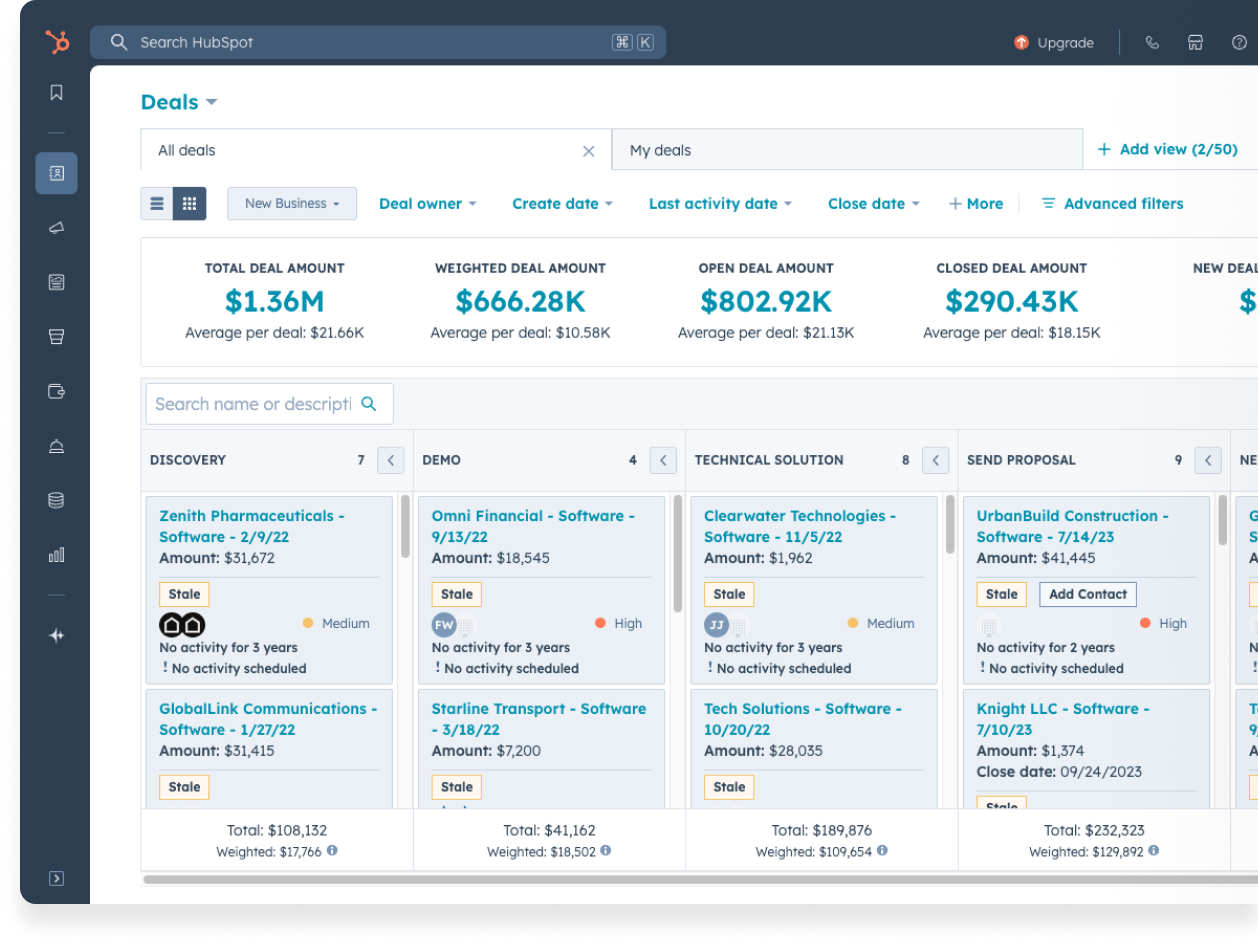Open the Breeze AI sparkle sidebar icon
Screen dimensions: 1258x944
(57, 635)
